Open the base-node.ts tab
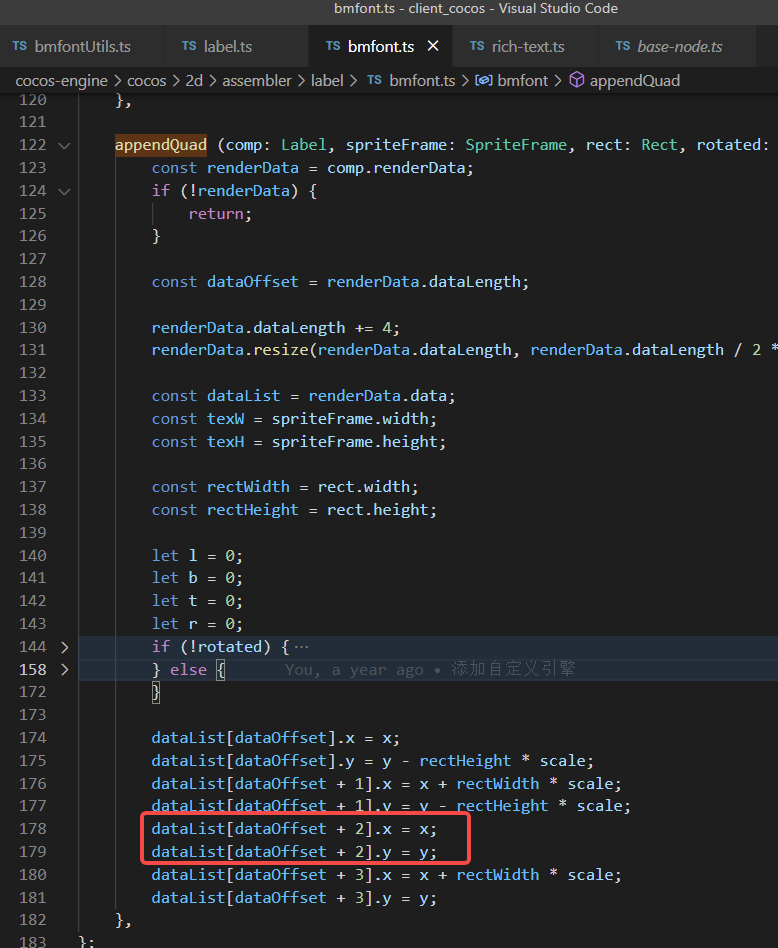The width and height of the screenshot is (778, 948). (x=679, y=47)
